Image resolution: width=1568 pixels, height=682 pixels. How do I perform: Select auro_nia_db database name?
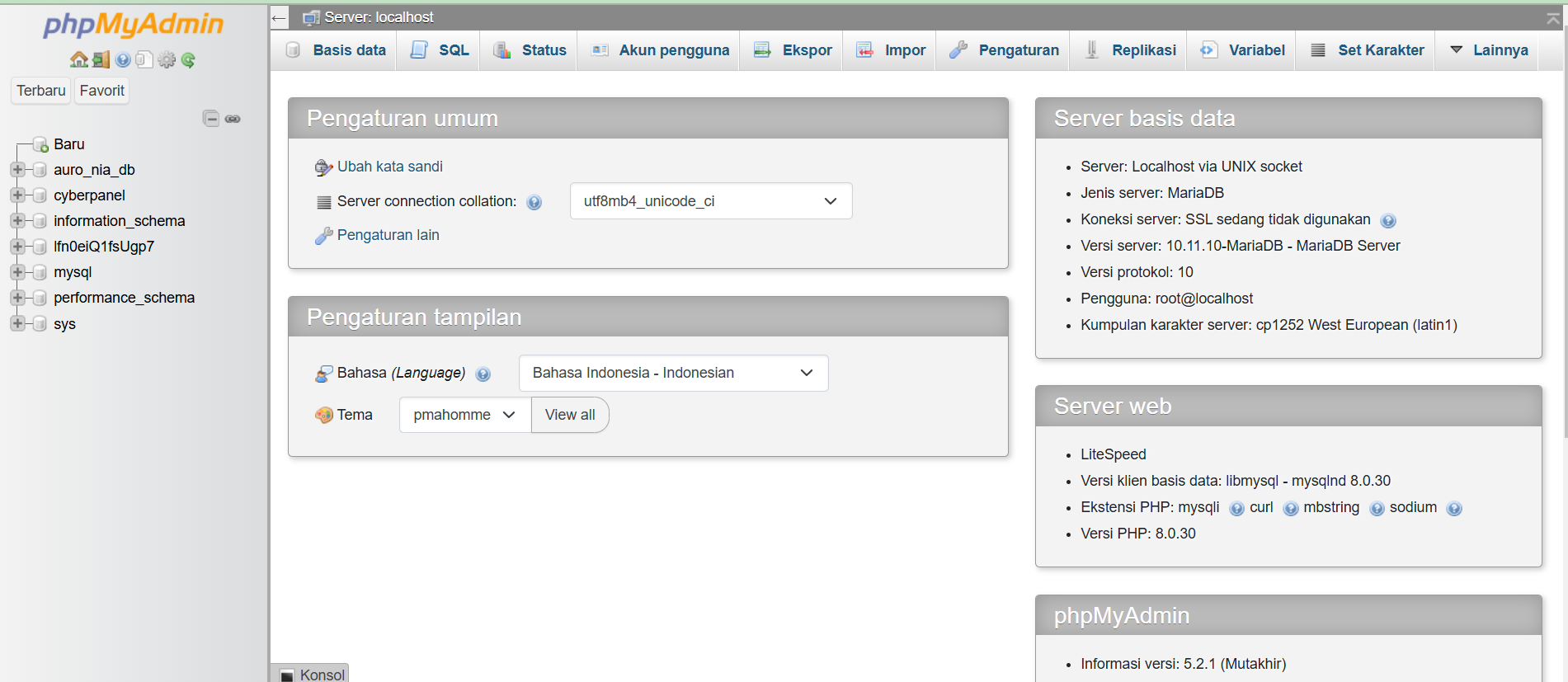tap(94, 170)
